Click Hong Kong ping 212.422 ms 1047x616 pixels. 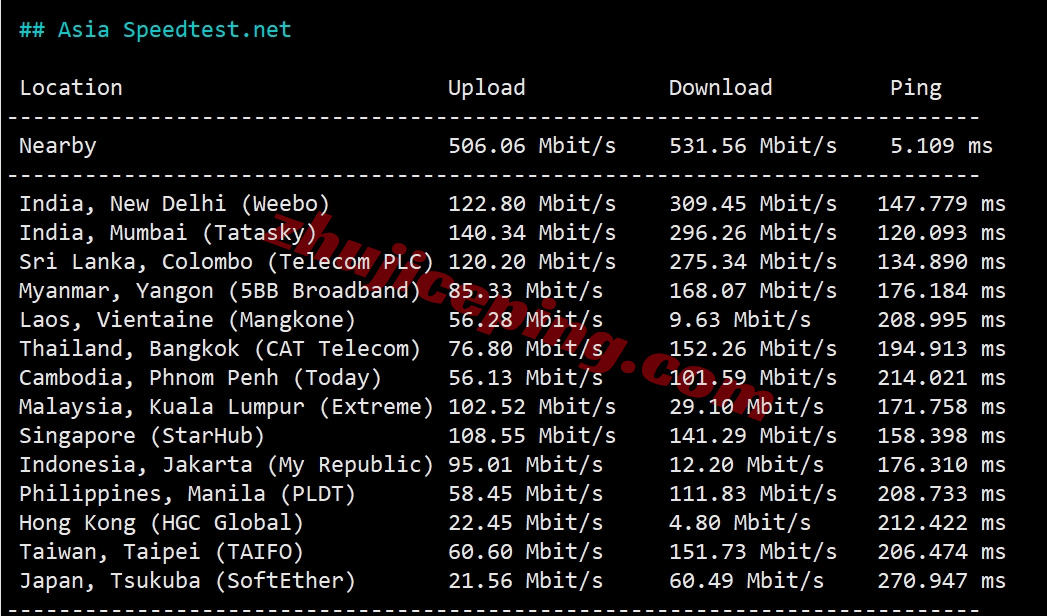(941, 523)
